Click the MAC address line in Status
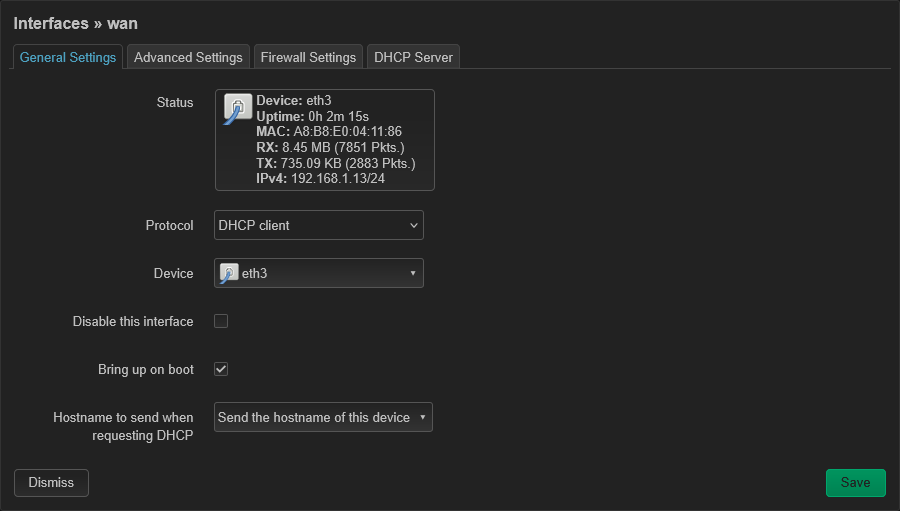Screen dimensions: 900x511 [x=329, y=131]
